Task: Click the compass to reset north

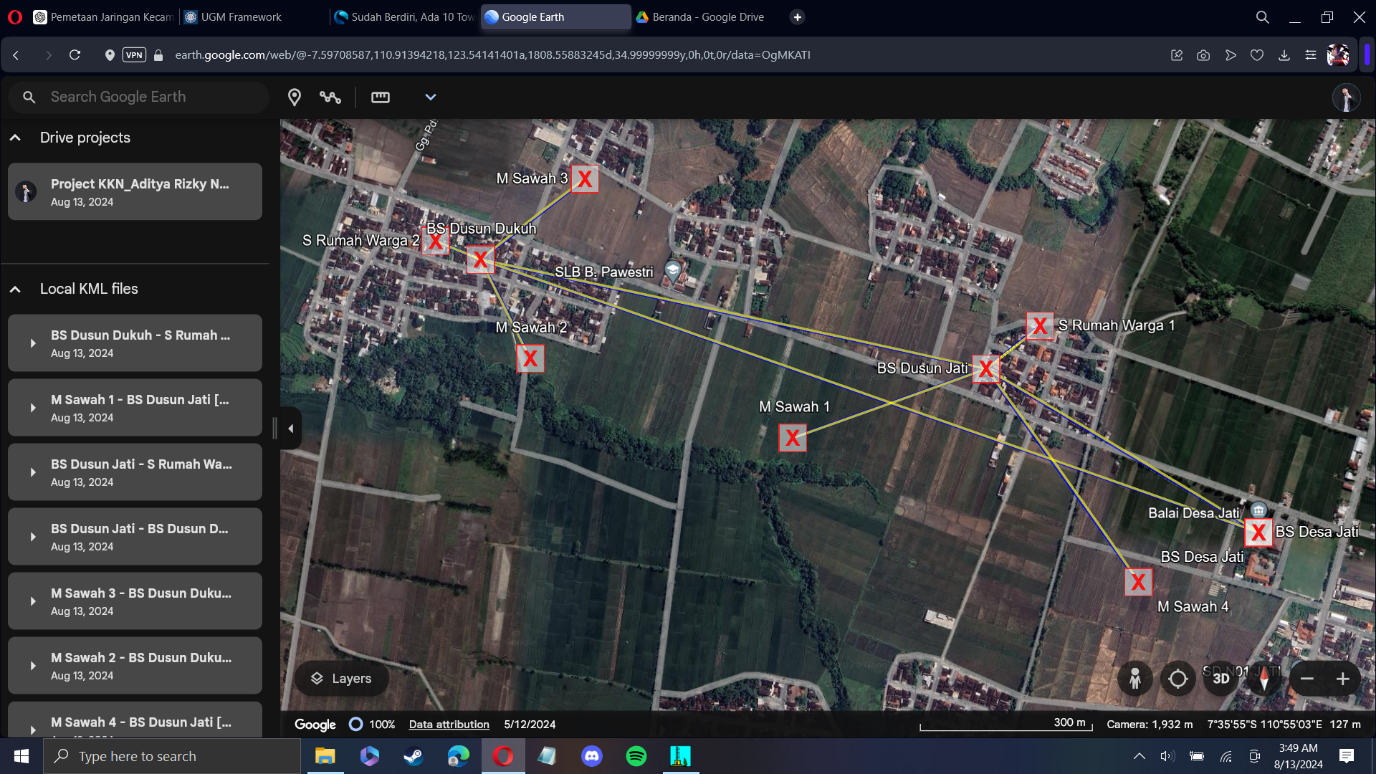Action: tap(1264, 679)
